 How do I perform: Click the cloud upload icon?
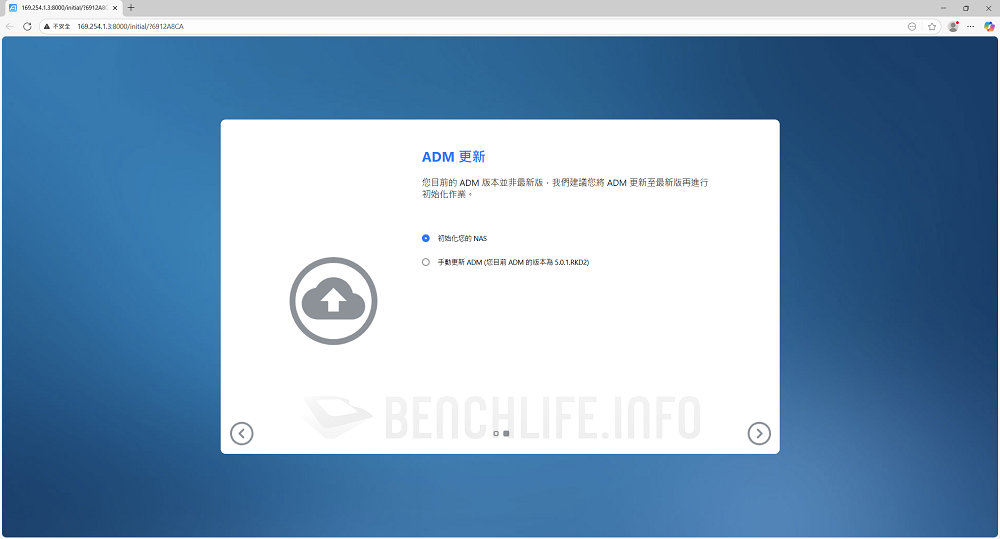[333, 300]
